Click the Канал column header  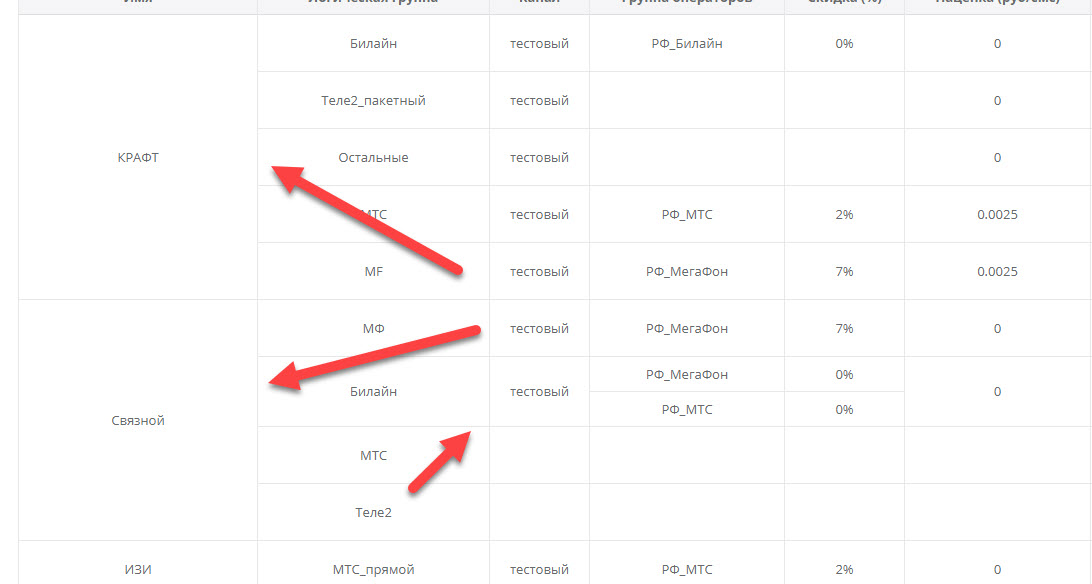538,4
